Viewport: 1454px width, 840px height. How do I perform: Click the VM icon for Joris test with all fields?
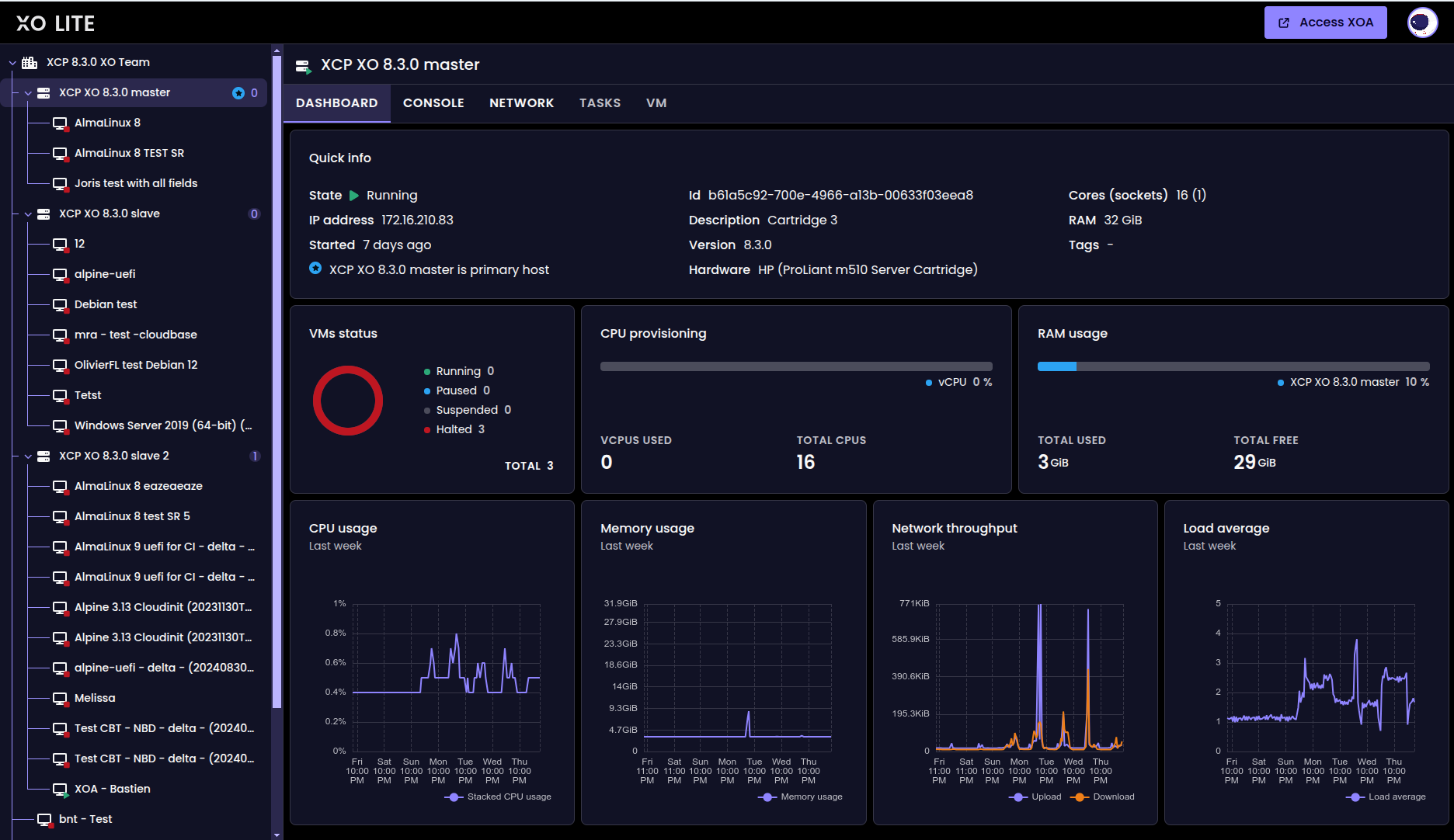(60, 184)
